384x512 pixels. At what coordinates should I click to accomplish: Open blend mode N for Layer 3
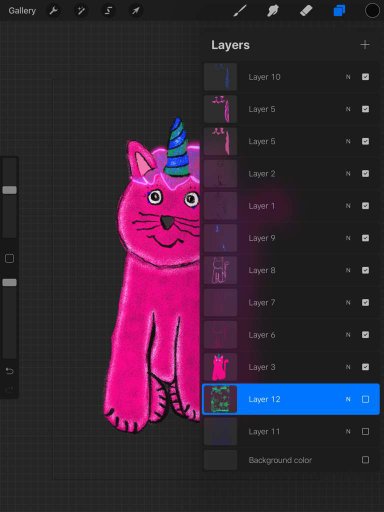[348, 367]
